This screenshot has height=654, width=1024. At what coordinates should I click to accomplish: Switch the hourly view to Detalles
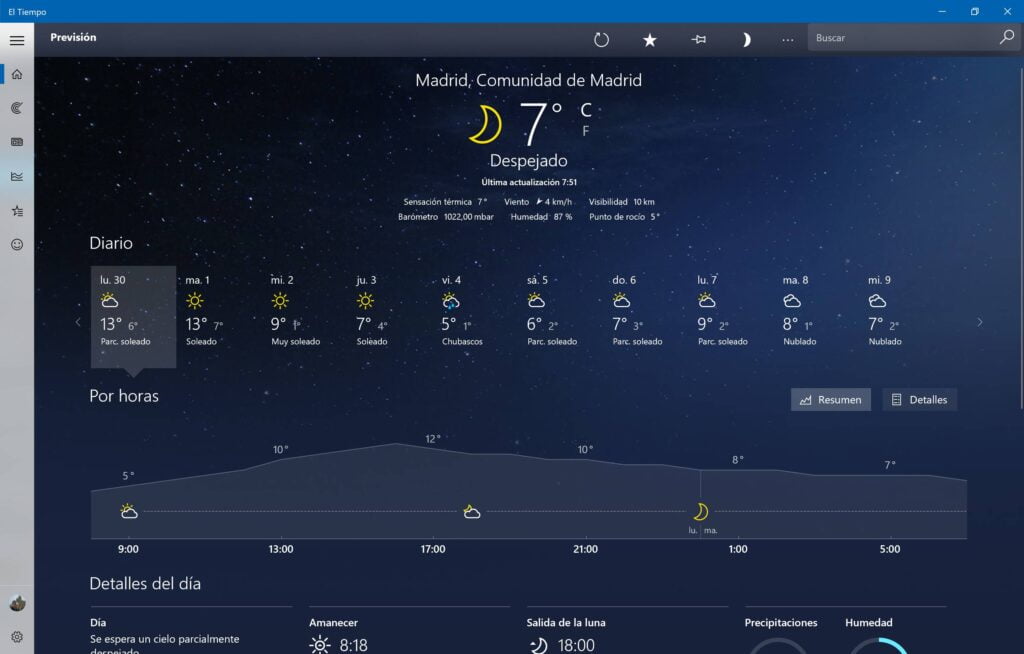coord(919,400)
